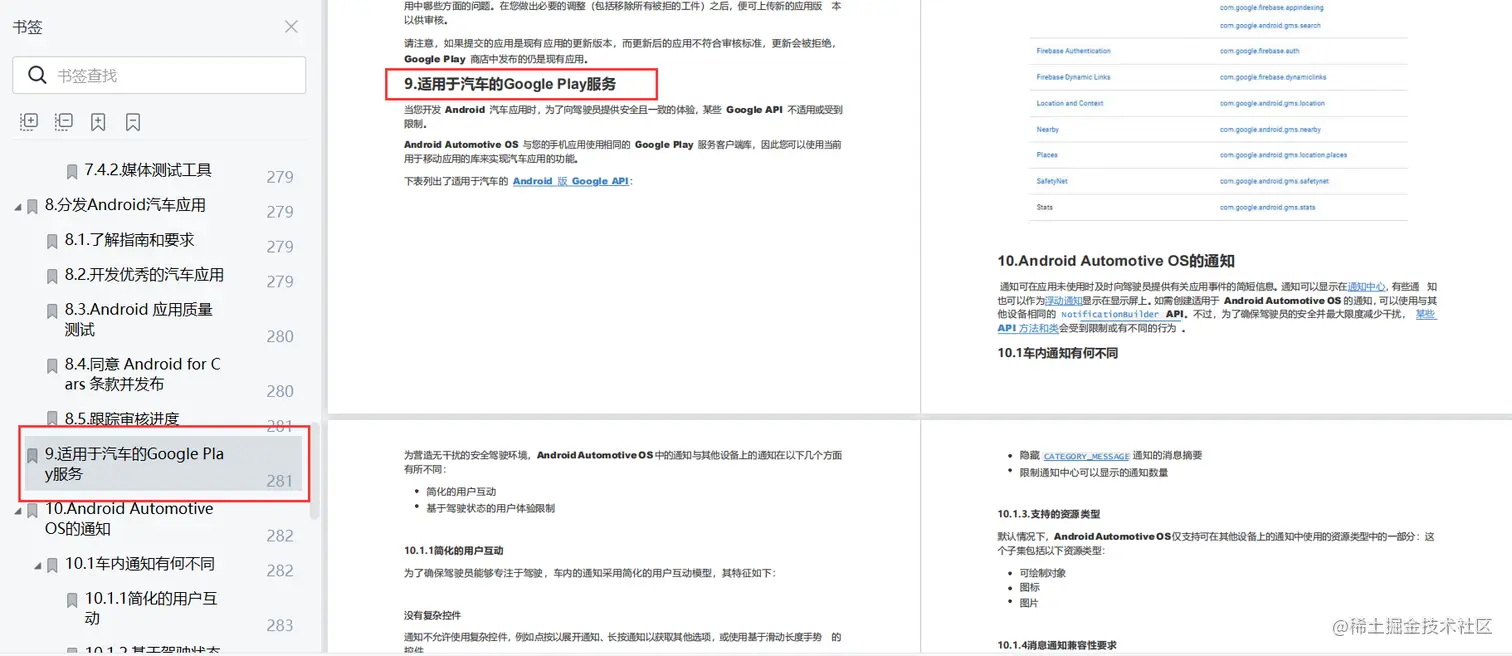Viewport: 1512px width, 656px height.
Task: Open bookmark 8.分发Android汽车应用
Action: 125,205
